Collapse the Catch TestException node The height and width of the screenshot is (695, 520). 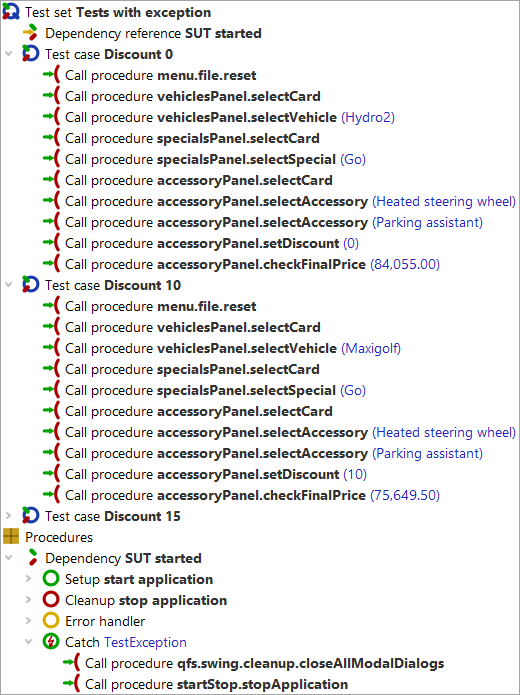(29, 641)
